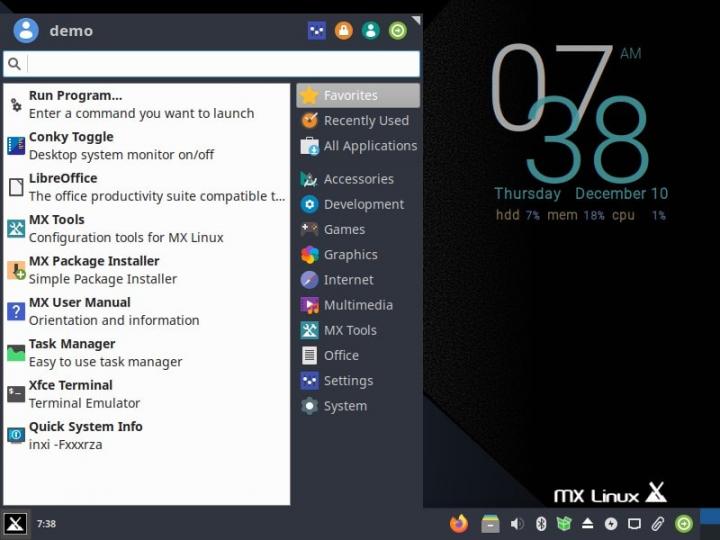Image resolution: width=720 pixels, height=540 pixels.
Task: Open the all settings icon in menu header
Action: (316, 31)
